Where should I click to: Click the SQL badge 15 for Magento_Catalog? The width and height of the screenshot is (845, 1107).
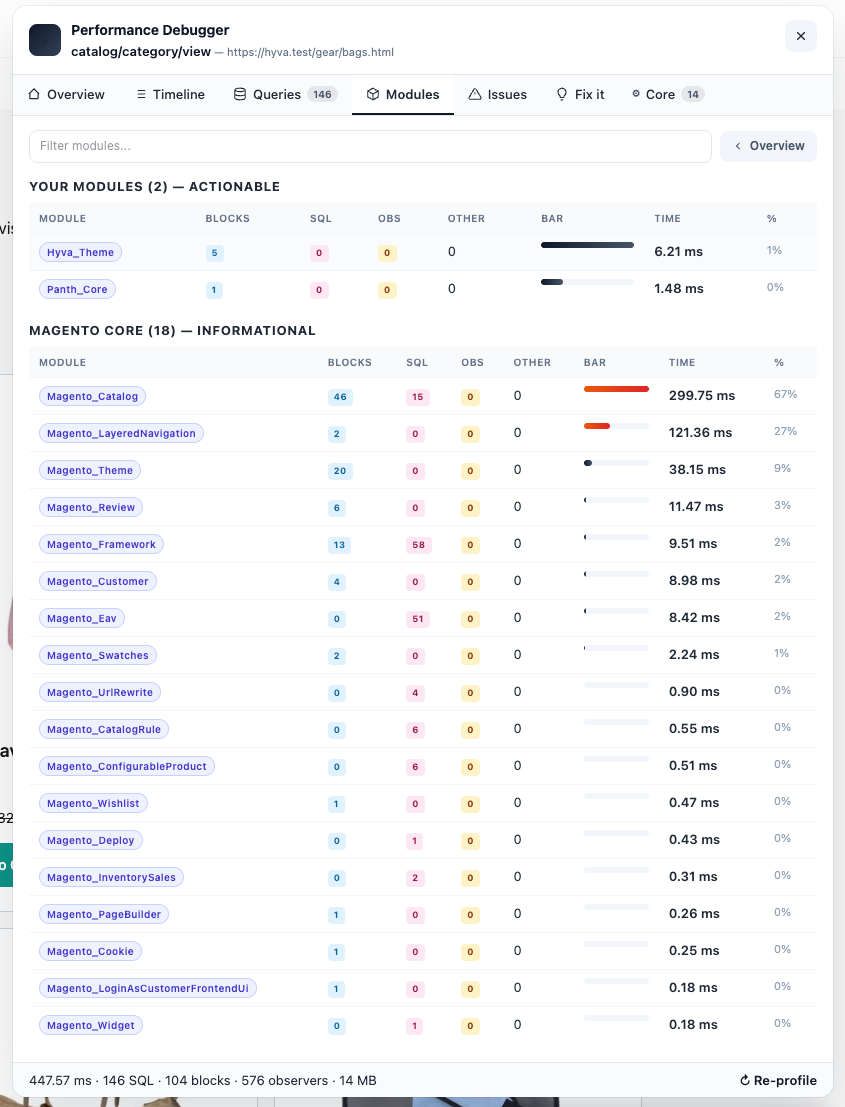tap(417, 397)
